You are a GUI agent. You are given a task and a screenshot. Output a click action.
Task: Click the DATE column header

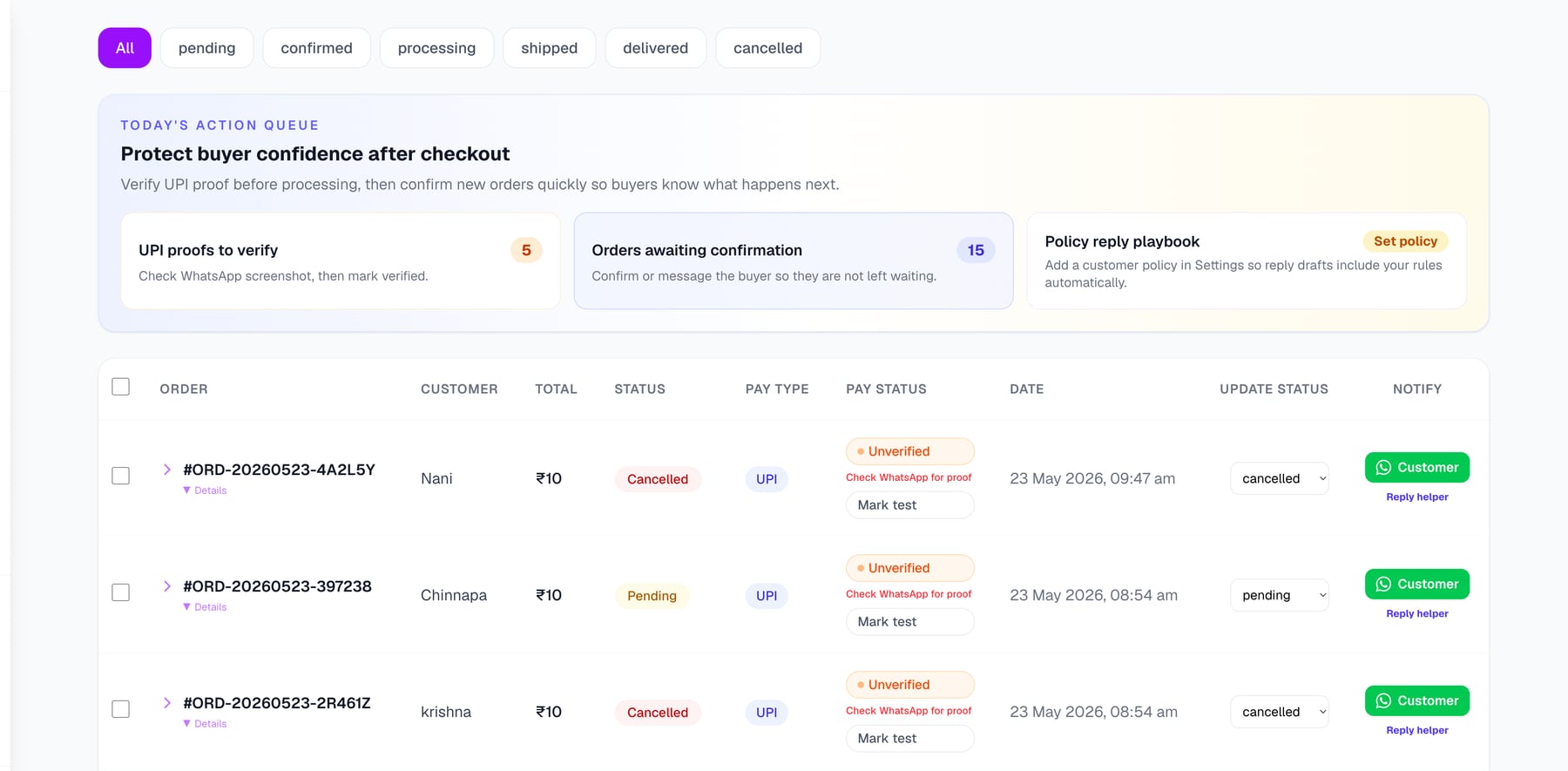1026,389
